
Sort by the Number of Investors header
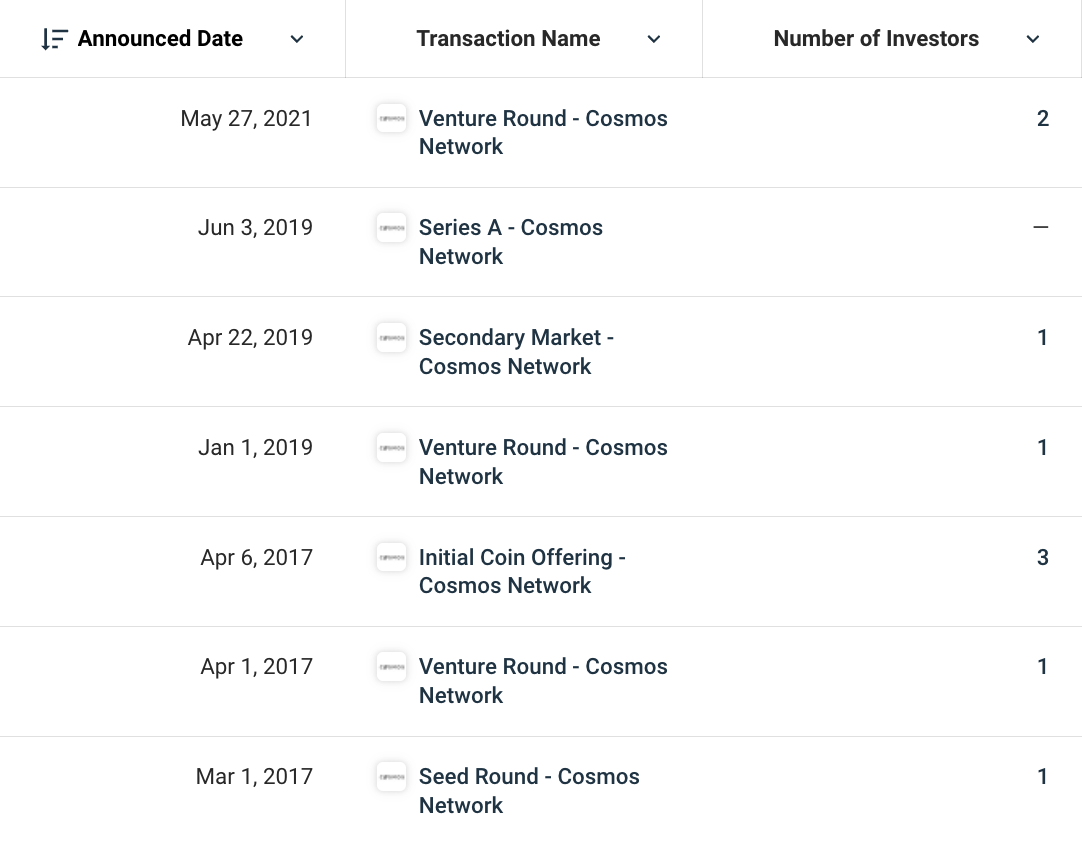coord(876,39)
